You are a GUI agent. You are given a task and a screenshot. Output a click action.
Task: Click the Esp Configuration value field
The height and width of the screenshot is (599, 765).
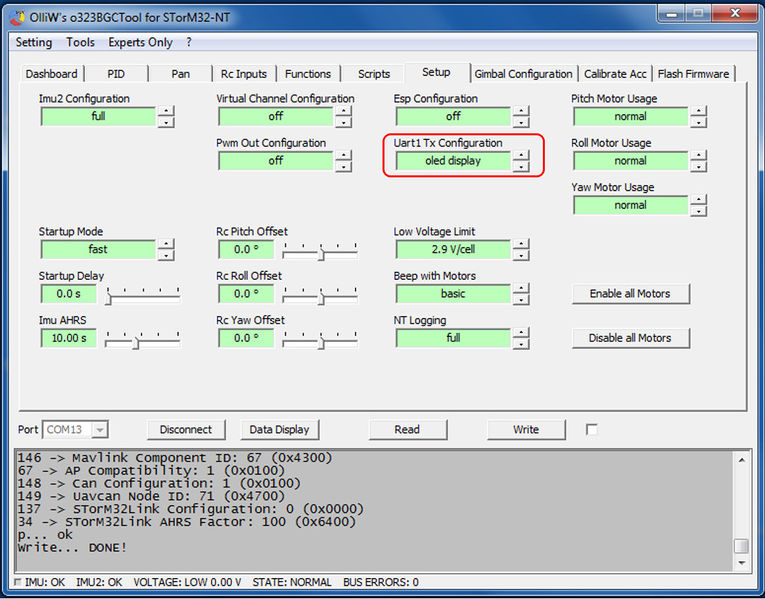click(453, 117)
